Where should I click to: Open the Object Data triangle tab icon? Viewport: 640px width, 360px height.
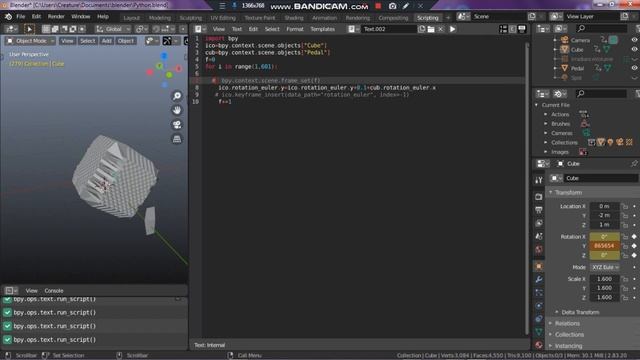click(539, 332)
